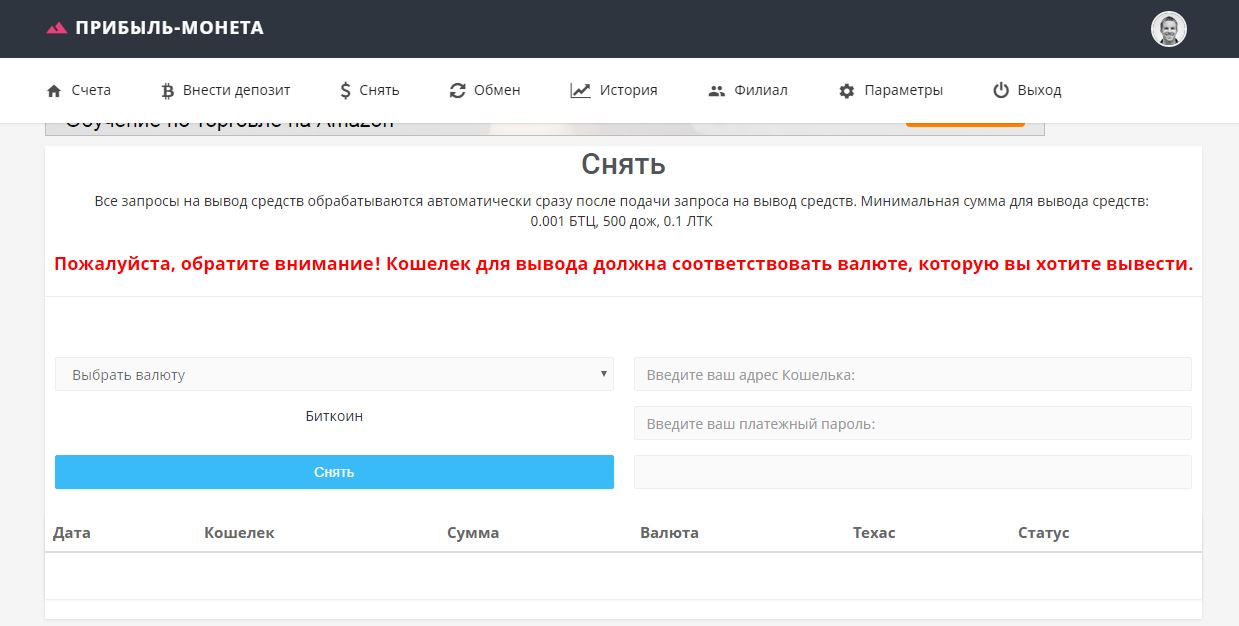Click the people icon beside Филиал
The width and height of the screenshot is (1239, 626).
click(x=716, y=91)
